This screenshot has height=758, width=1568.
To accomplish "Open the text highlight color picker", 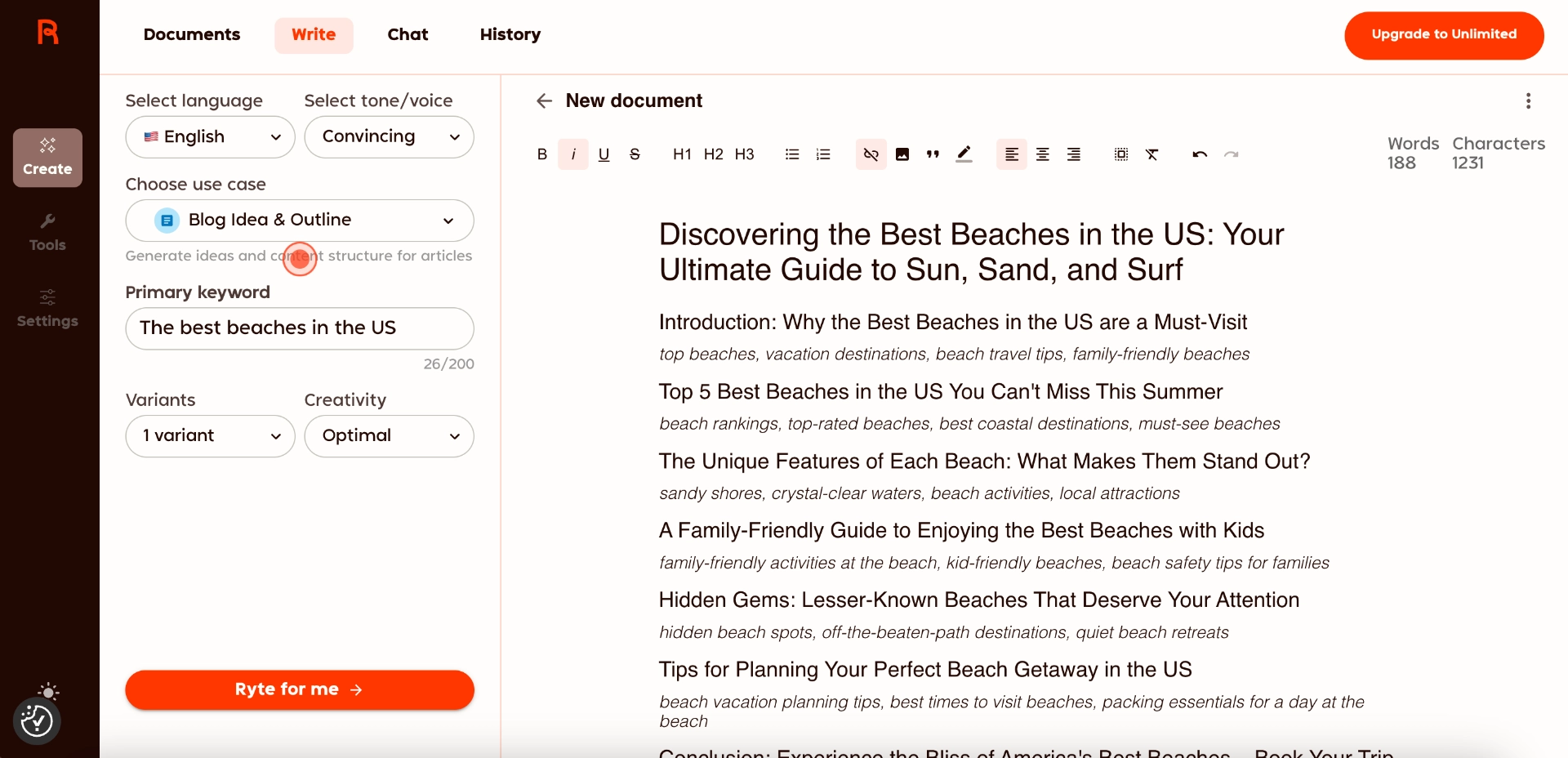I will click(x=964, y=154).
